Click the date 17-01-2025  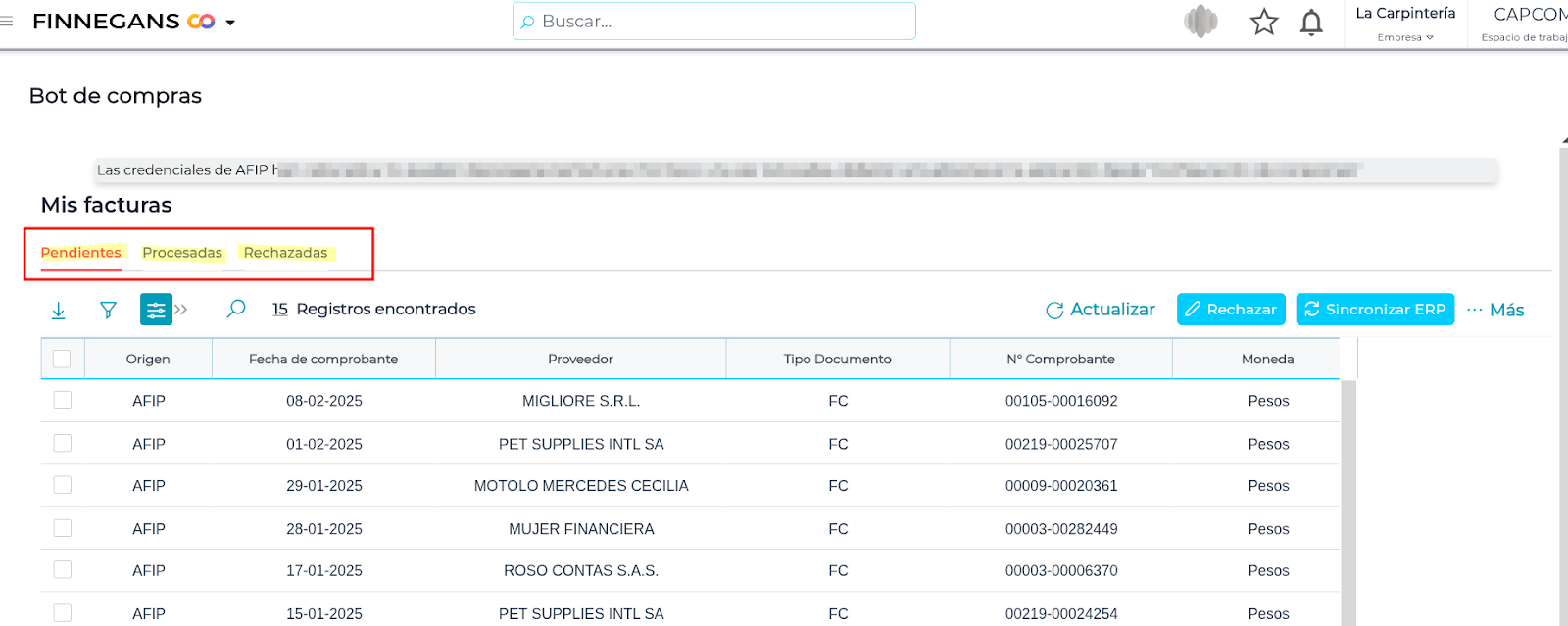pos(324,570)
